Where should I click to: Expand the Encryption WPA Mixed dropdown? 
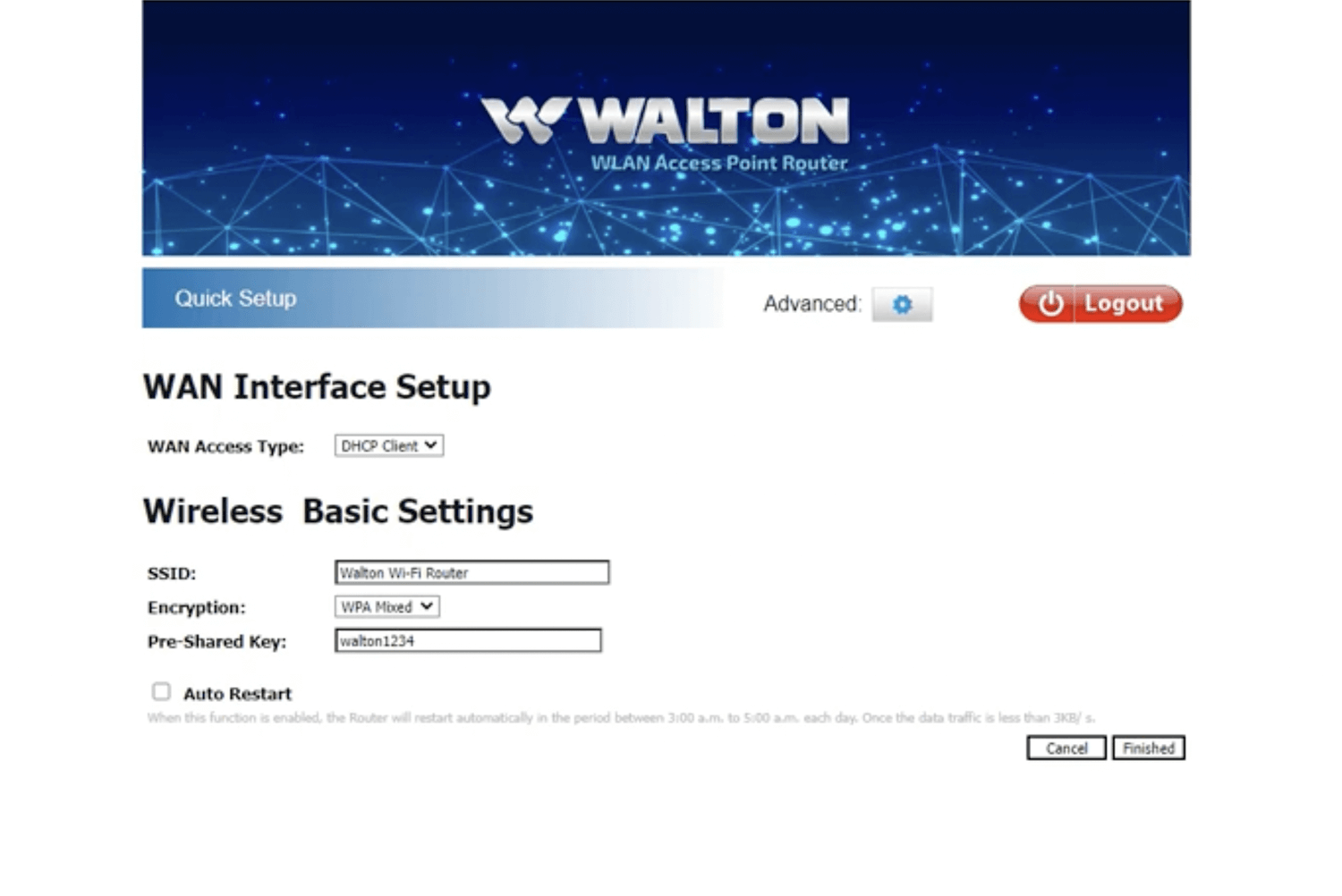tap(387, 607)
